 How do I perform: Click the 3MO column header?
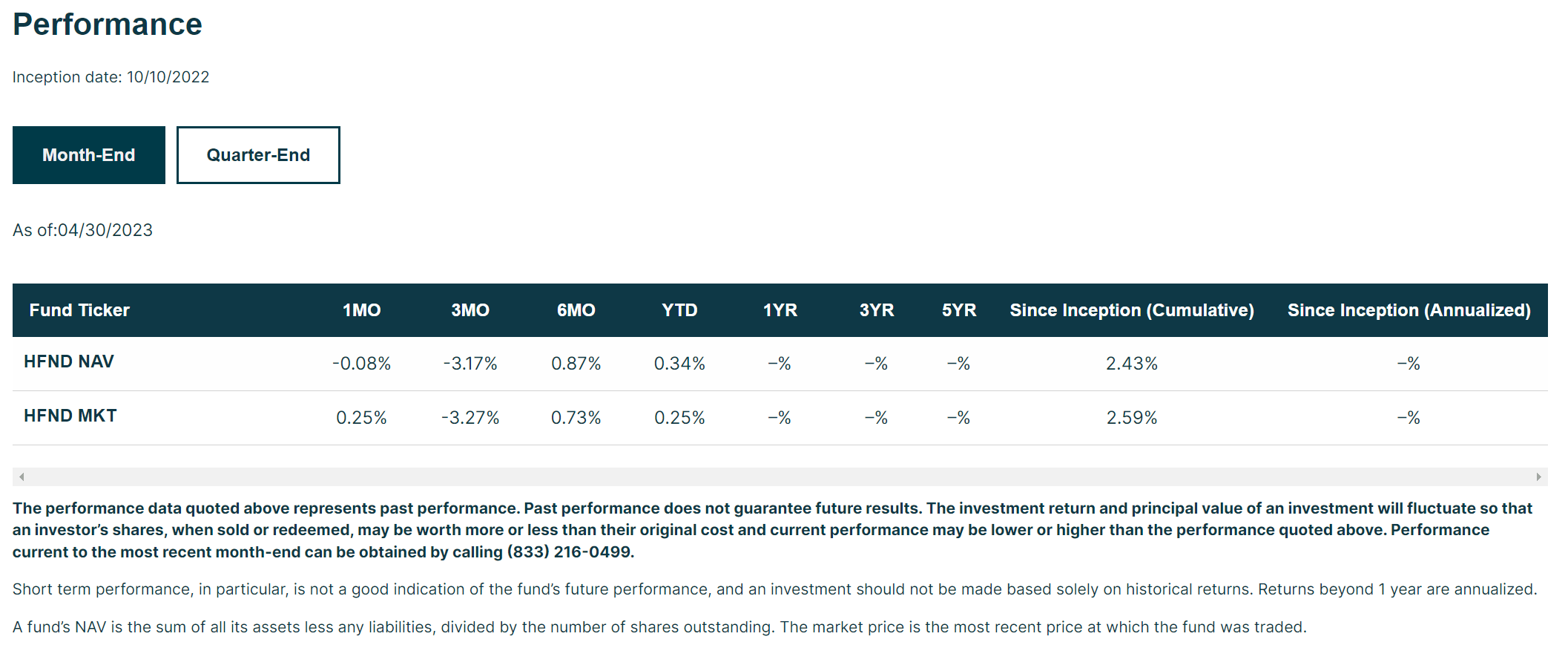click(470, 310)
